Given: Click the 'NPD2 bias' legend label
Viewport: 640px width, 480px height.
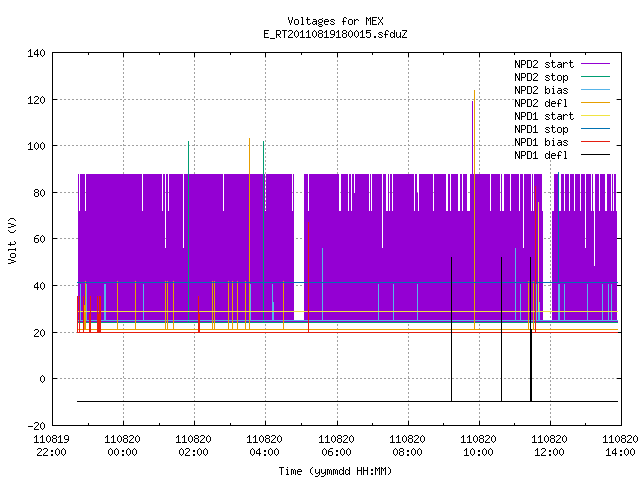Looking at the screenshot, I should pos(541,90).
